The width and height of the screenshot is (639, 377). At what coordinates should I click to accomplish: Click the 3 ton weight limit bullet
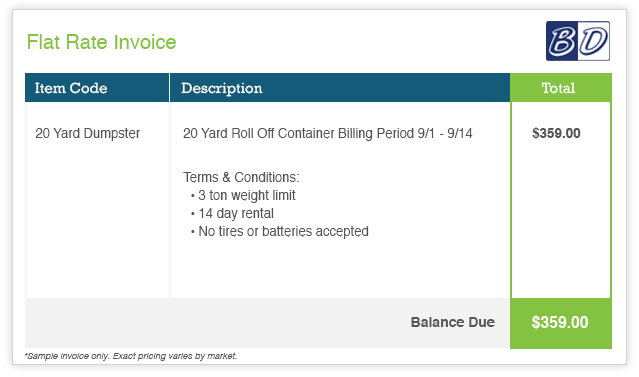click(x=243, y=195)
